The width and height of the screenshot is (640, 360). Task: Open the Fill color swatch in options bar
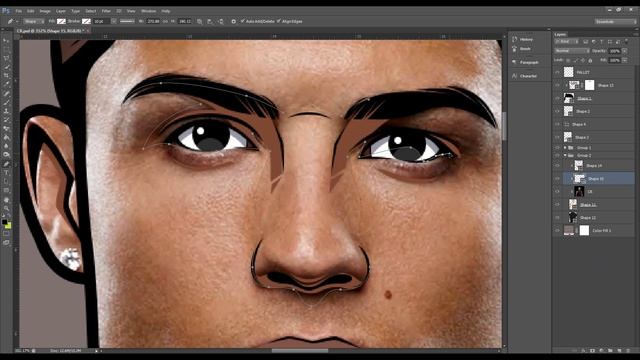[x=61, y=21]
